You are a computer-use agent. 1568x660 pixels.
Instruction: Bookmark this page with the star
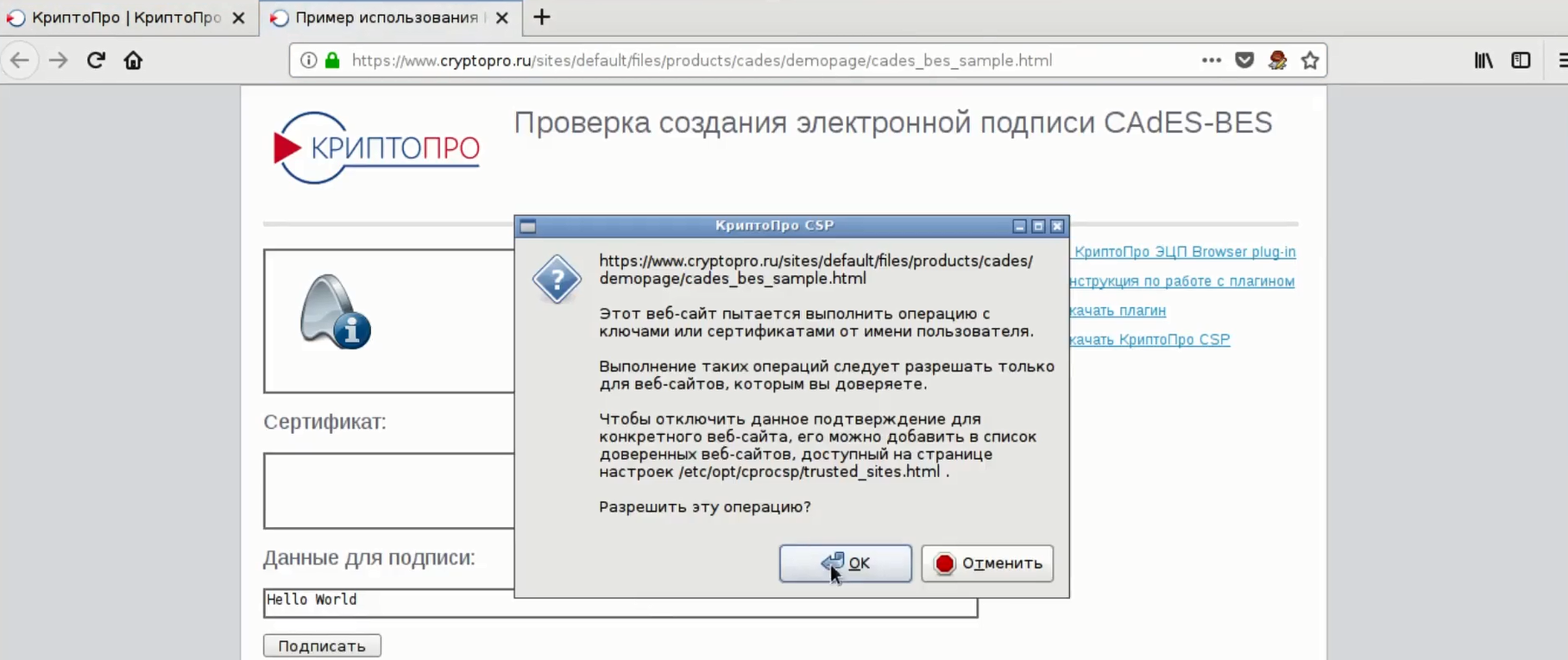[1310, 60]
